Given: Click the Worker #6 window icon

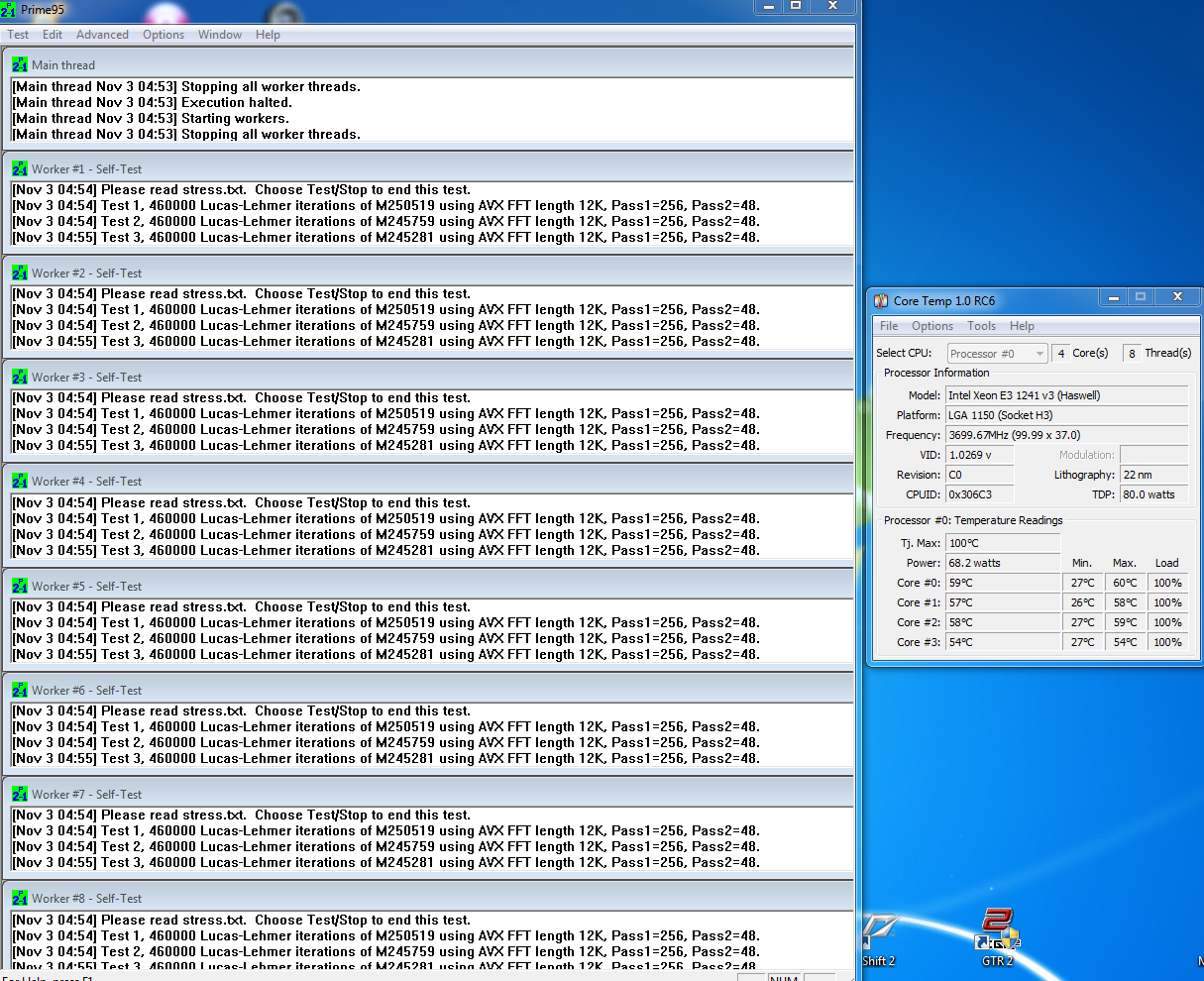Looking at the screenshot, I should [20, 690].
